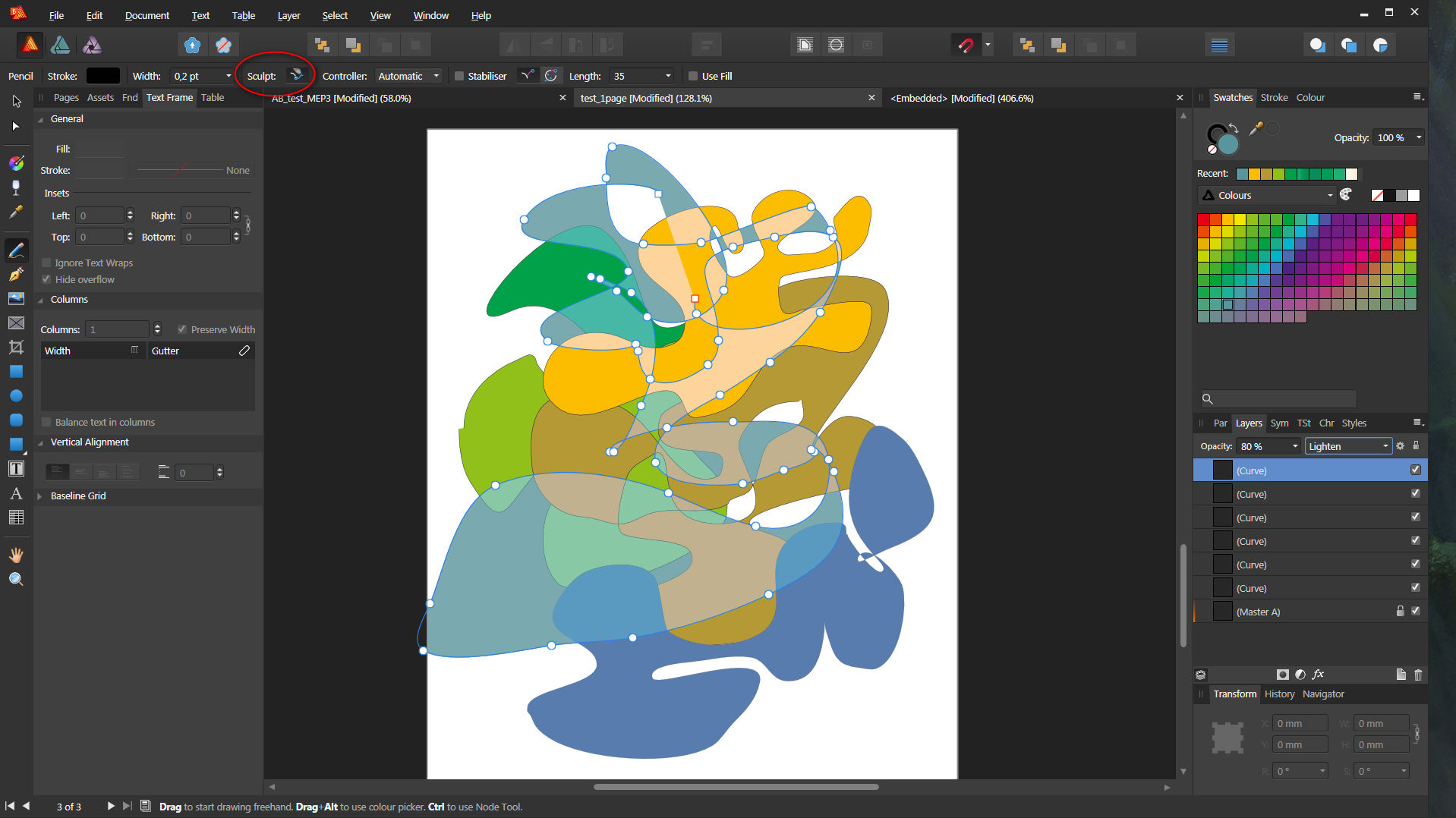Click the black Stroke colour swatch
Screen dimensions: 1456x818
pos(103,76)
